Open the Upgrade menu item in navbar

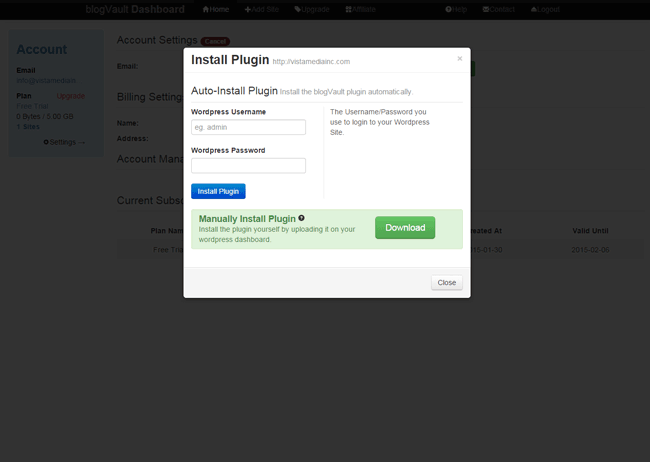[x=312, y=9]
